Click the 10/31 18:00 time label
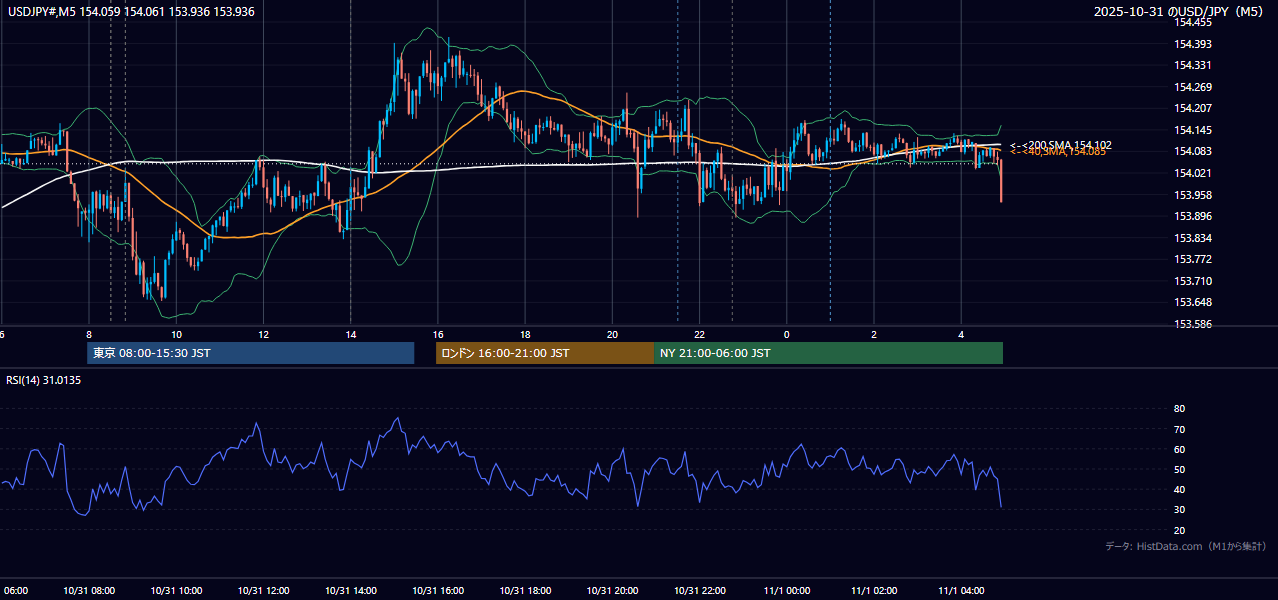Screen dimensions: 1278x600 [525, 591]
